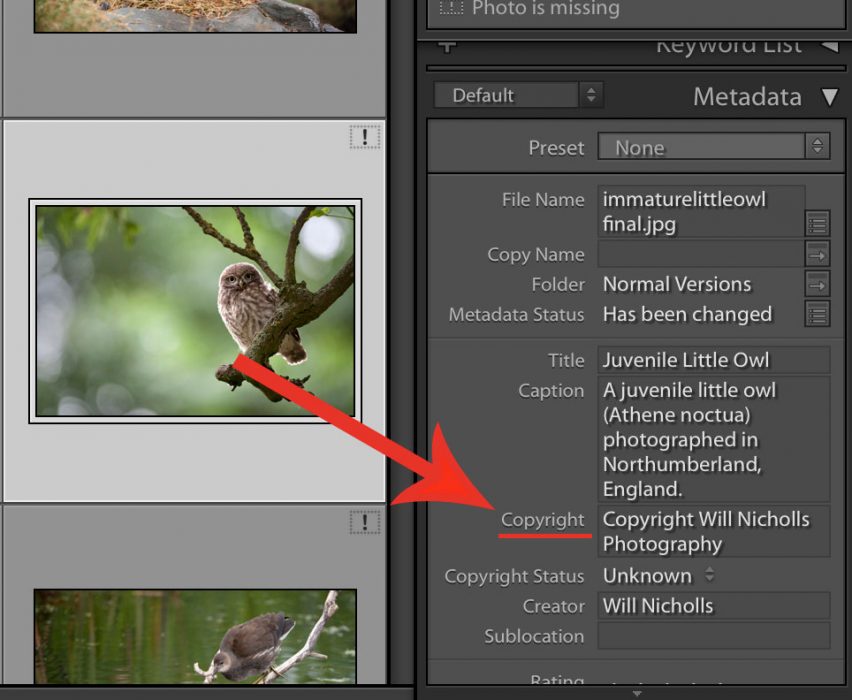Select the Copyright Will Nicholls Photography field

pos(713,531)
